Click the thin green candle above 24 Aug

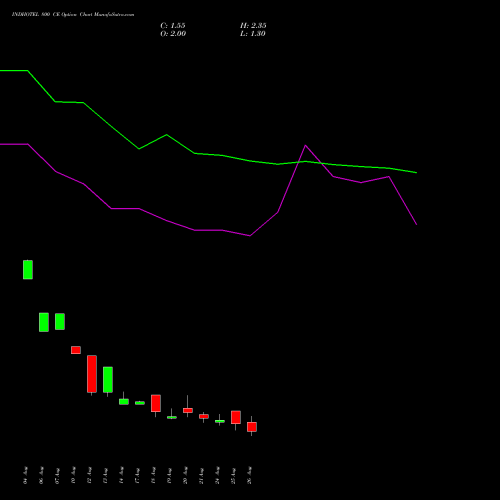pyautogui.click(x=220, y=421)
